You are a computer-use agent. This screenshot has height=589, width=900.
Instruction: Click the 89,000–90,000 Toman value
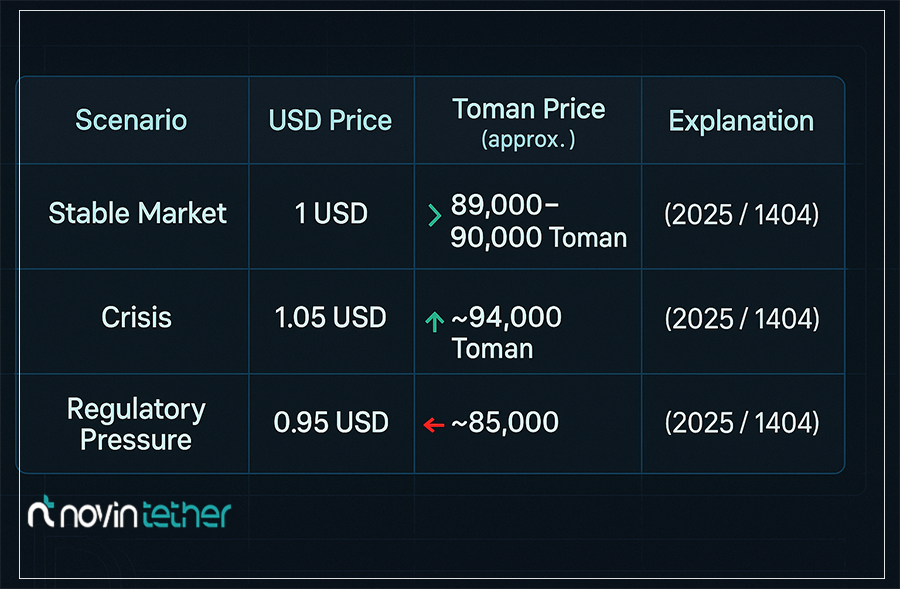click(538, 221)
